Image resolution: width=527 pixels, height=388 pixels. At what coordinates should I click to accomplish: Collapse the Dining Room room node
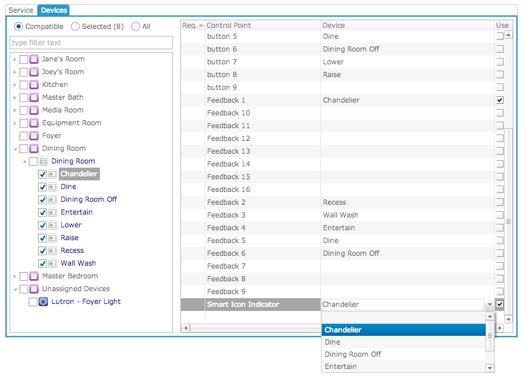coord(15,149)
